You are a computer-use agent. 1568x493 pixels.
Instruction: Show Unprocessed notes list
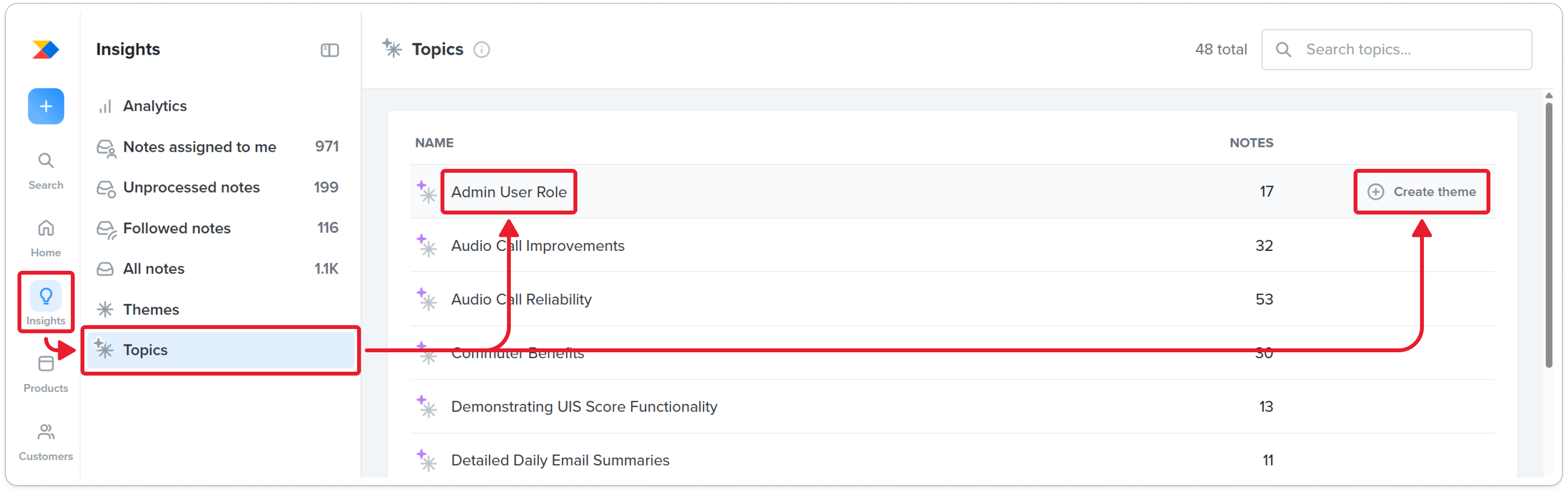tap(191, 187)
